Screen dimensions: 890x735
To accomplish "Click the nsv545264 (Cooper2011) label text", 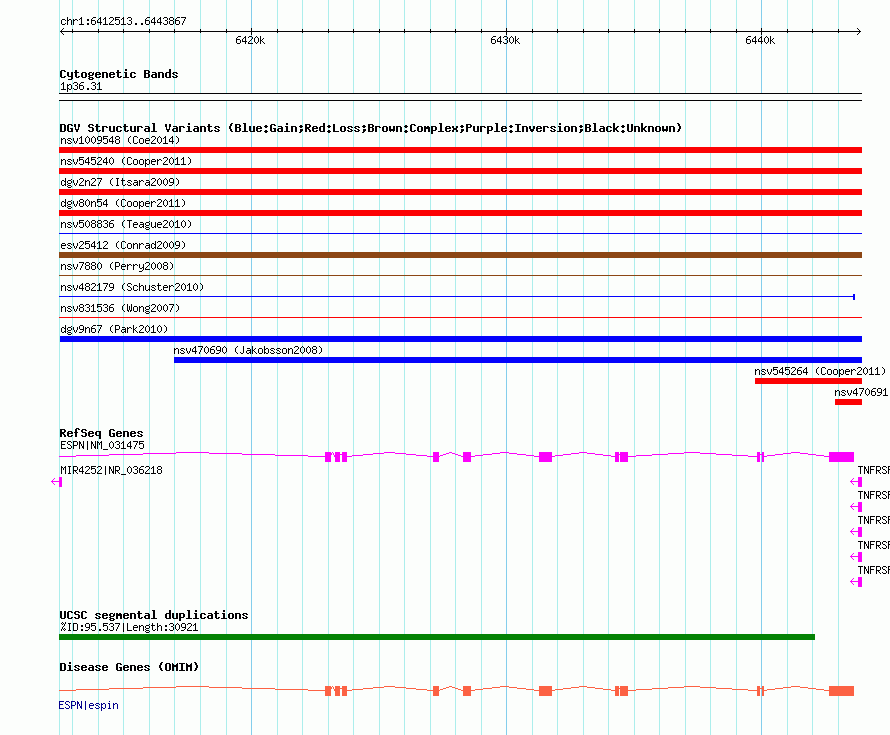I will click(x=820, y=371).
